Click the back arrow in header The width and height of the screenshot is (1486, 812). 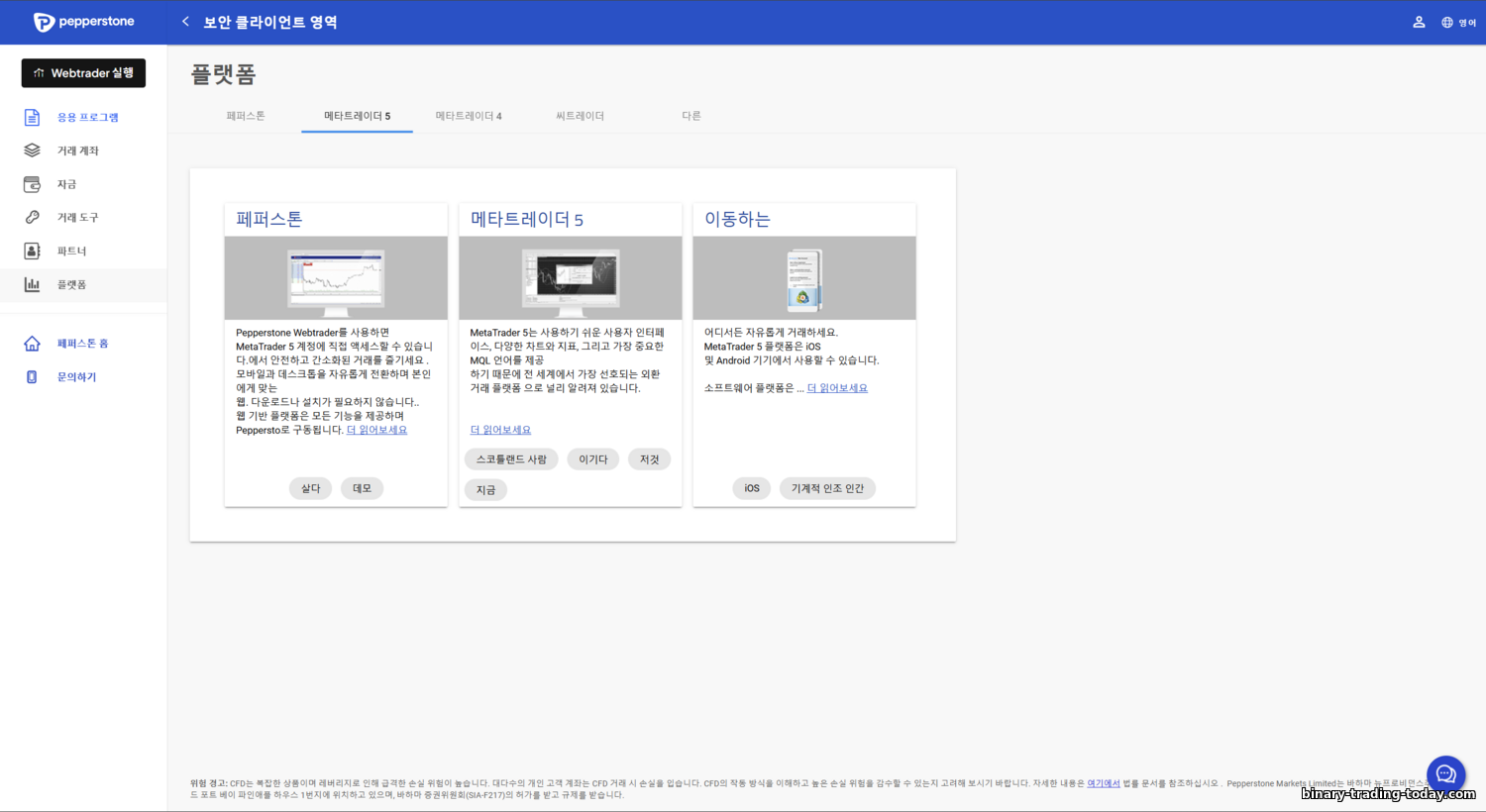(185, 22)
